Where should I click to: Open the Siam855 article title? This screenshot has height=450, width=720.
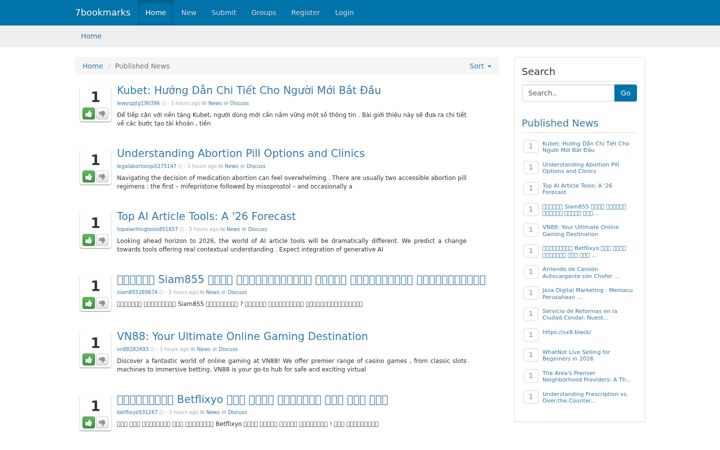301,280
